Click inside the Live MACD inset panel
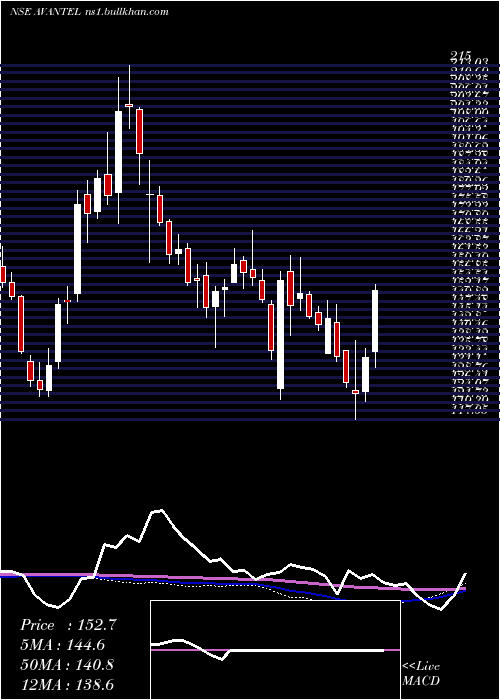This screenshot has height=700, width=500. pos(275,650)
